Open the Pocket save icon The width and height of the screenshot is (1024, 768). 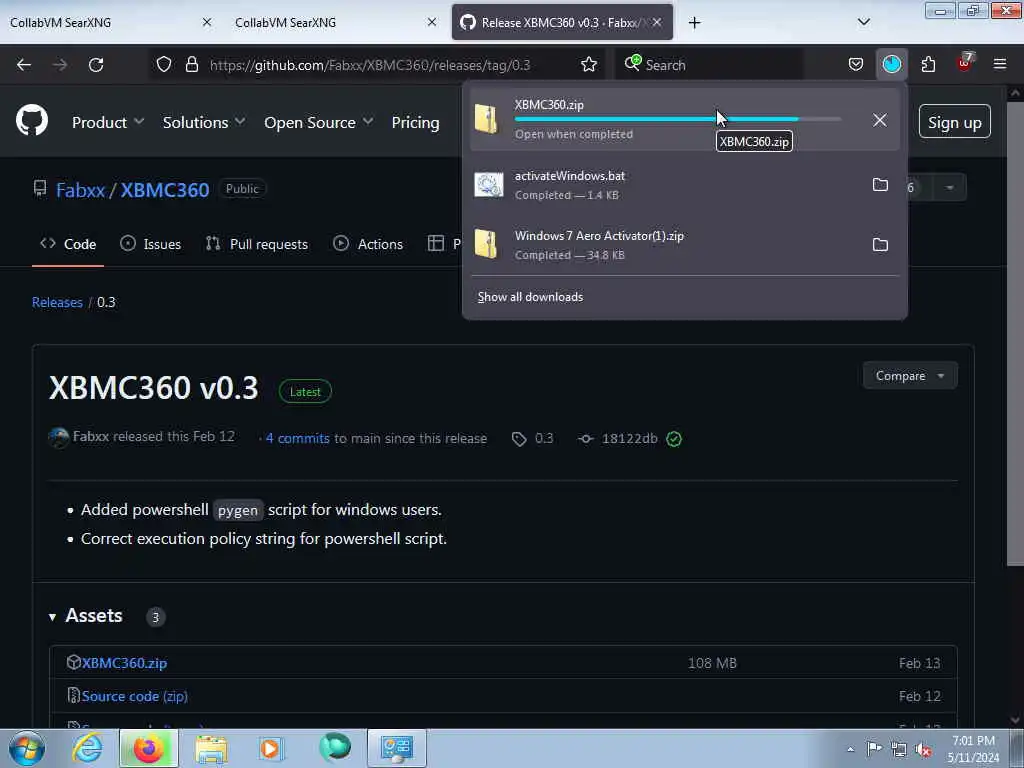(856, 64)
